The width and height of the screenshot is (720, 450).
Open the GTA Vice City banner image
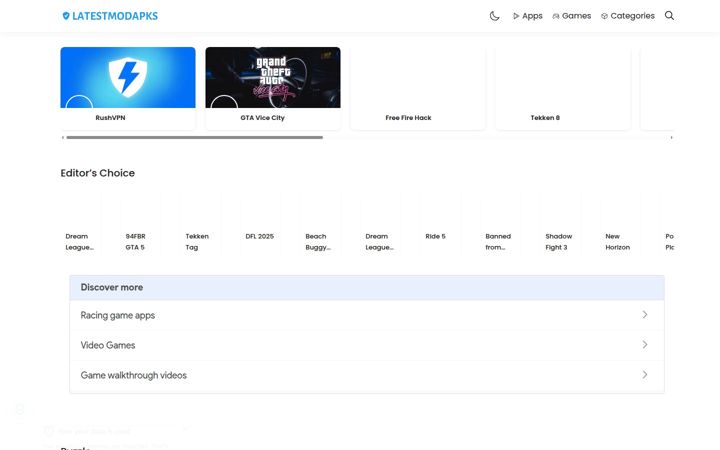coord(273,77)
